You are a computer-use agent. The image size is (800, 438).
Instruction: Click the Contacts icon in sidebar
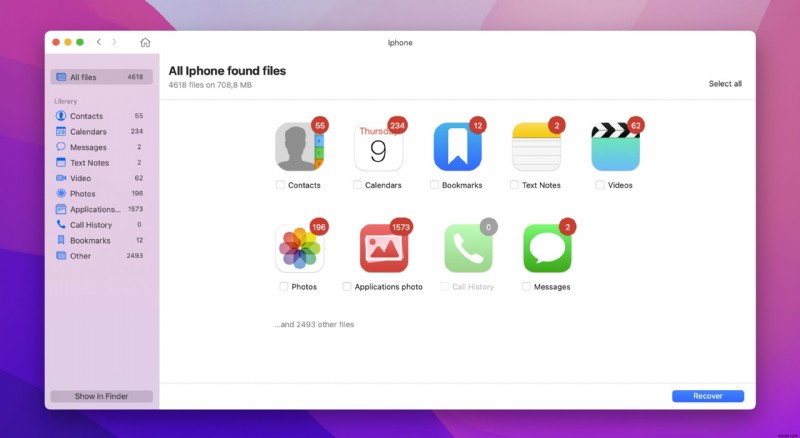point(61,116)
